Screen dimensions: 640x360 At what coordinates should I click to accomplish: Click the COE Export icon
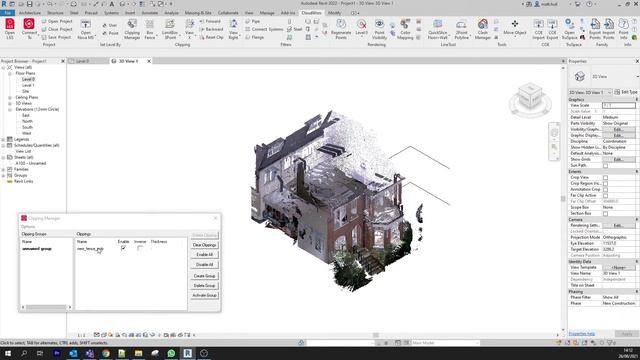click(x=552, y=29)
